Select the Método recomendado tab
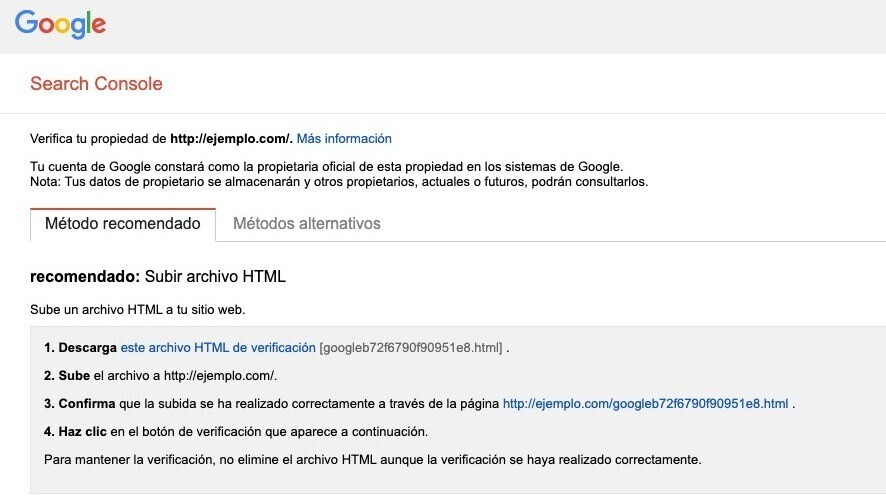 tap(123, 224)
